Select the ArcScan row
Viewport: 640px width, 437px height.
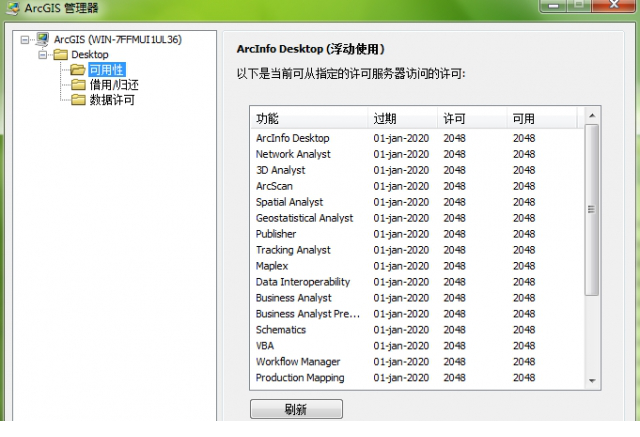pyautogui.click(x=417, y=186)
